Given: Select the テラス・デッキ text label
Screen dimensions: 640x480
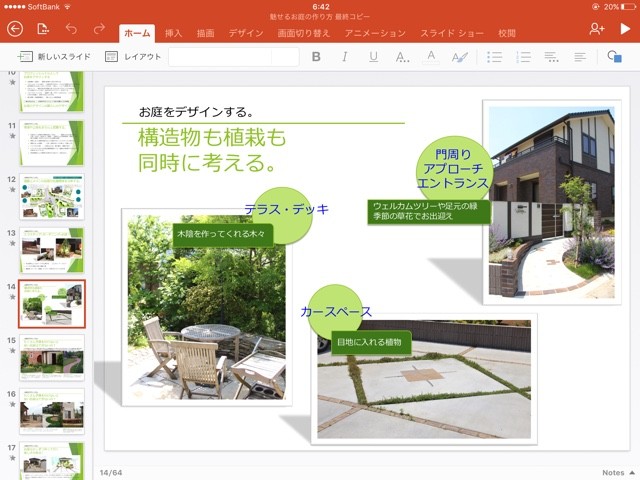Looking at the screenshot, I should [286, 210].
